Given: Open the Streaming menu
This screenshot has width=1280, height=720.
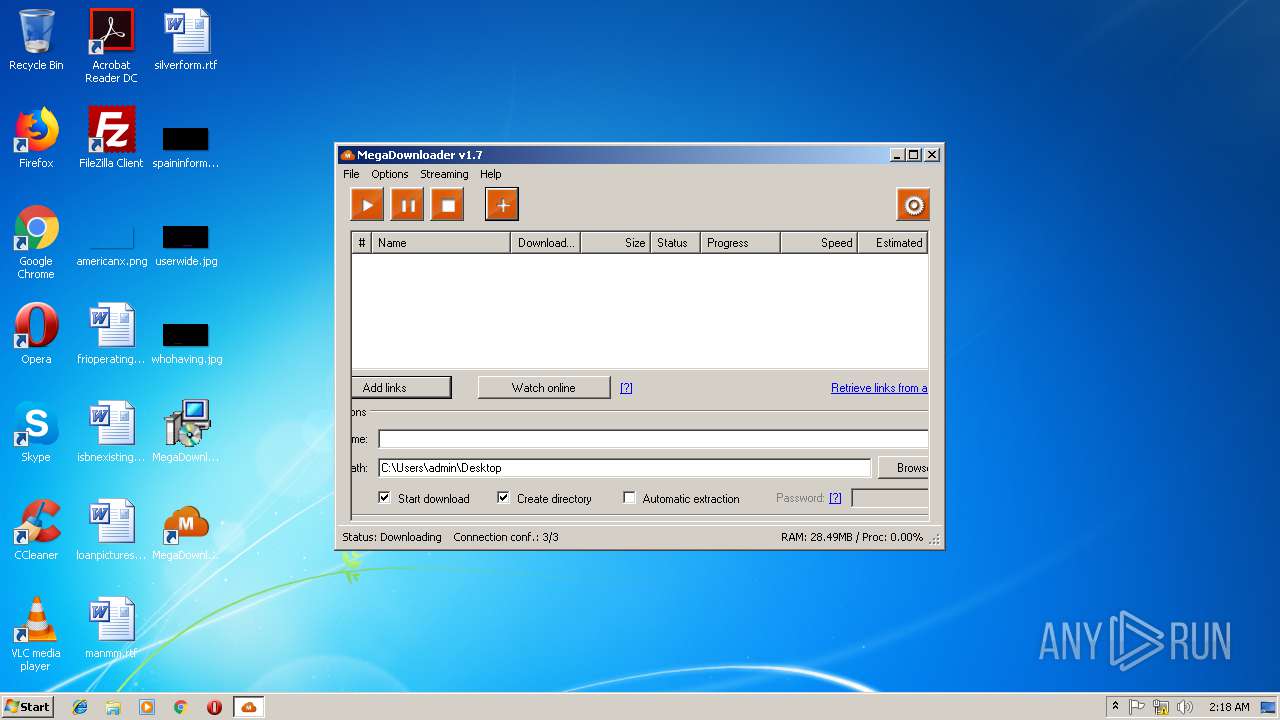Looking at the screenshot, I should pos(444,174).
